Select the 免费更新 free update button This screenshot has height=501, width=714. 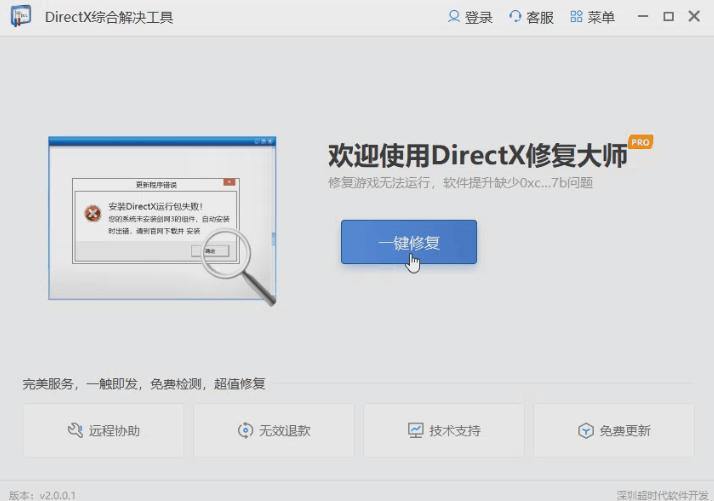pos(613,431)
